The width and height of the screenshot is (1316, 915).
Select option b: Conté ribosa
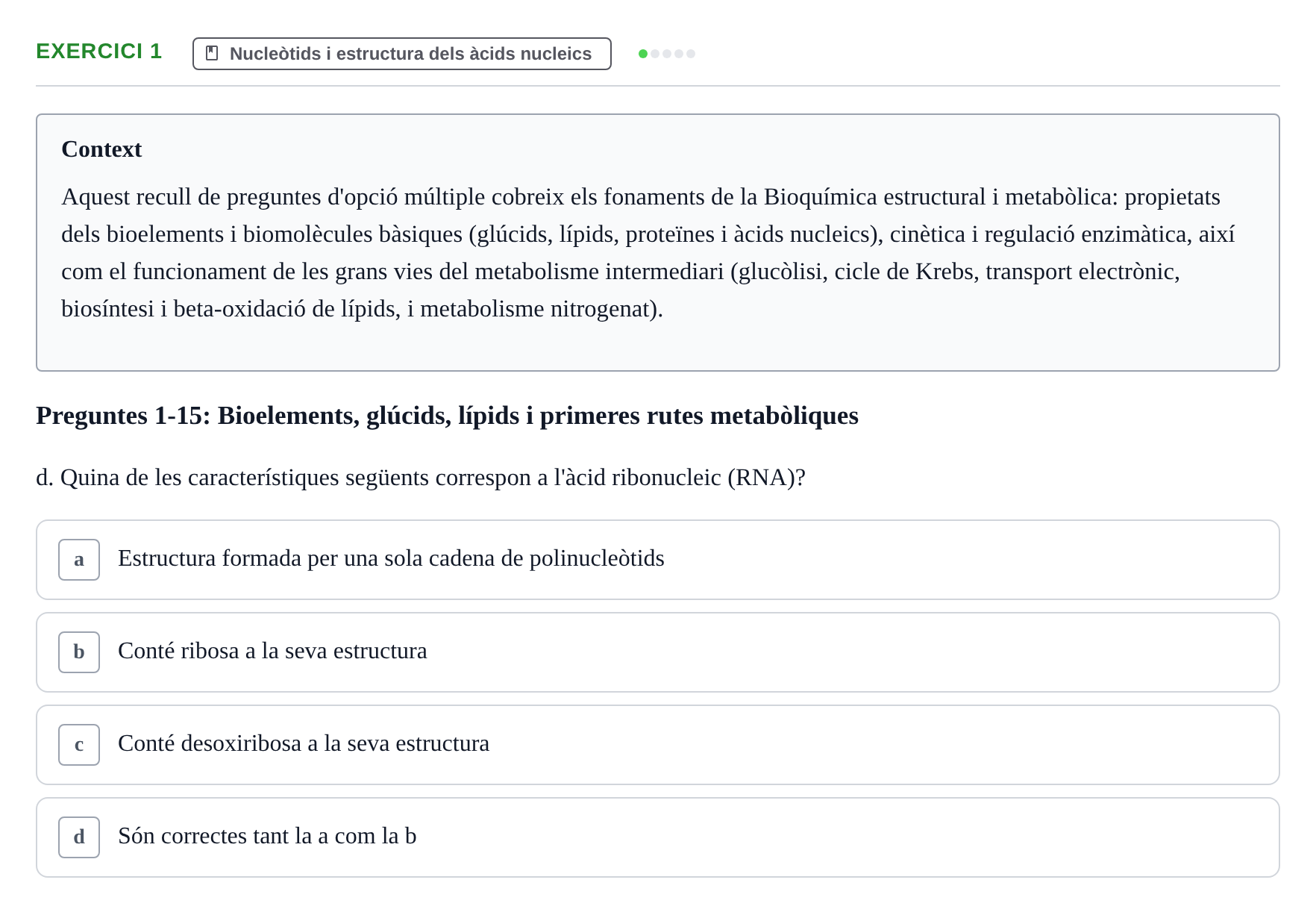click(x=657, y=652)
